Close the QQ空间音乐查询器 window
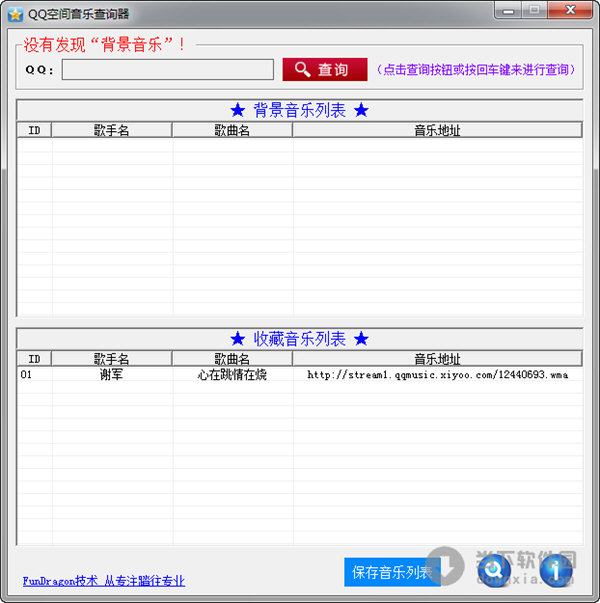 click(x=570, y=10)
